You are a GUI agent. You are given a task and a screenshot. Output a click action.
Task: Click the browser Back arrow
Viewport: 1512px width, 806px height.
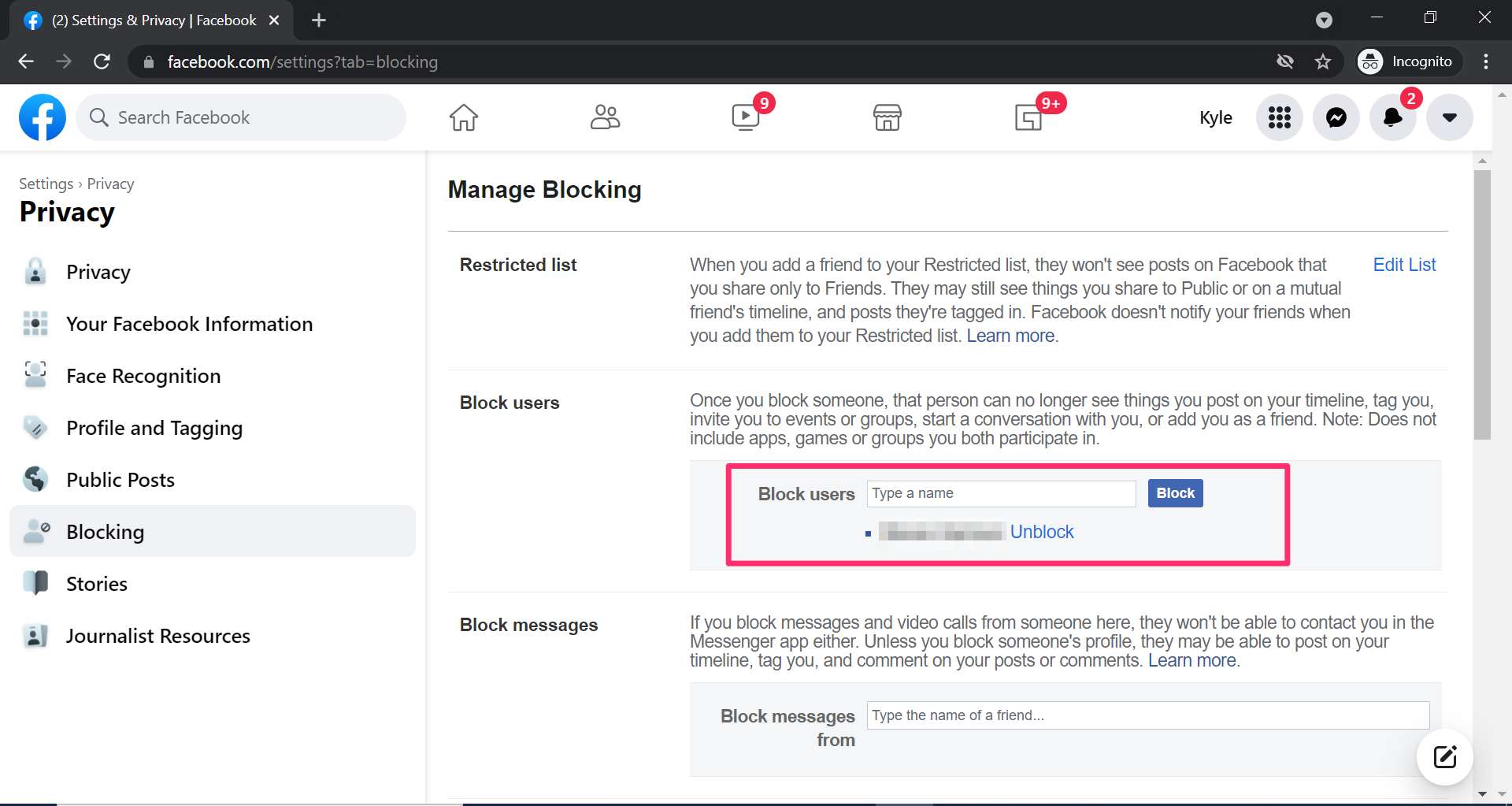pyautogui.click(x=26, y=61)
